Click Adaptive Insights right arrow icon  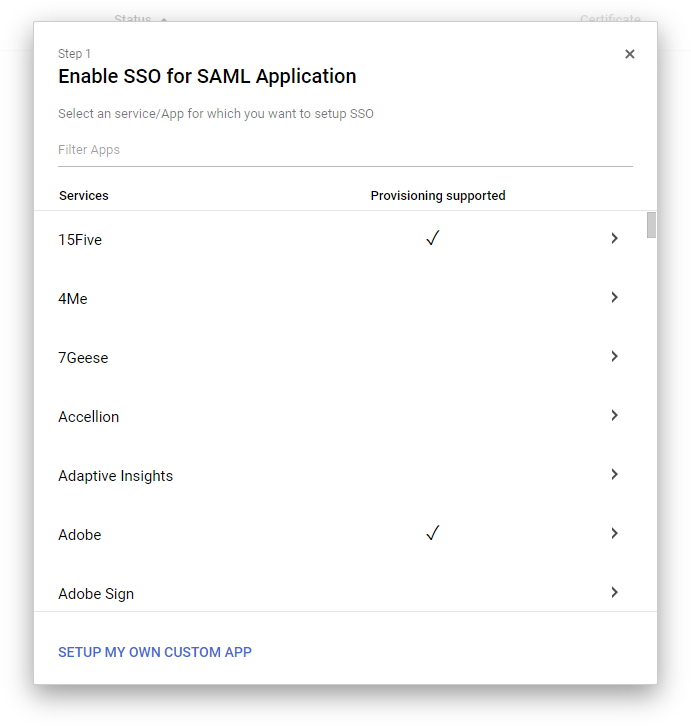[614, 475]
